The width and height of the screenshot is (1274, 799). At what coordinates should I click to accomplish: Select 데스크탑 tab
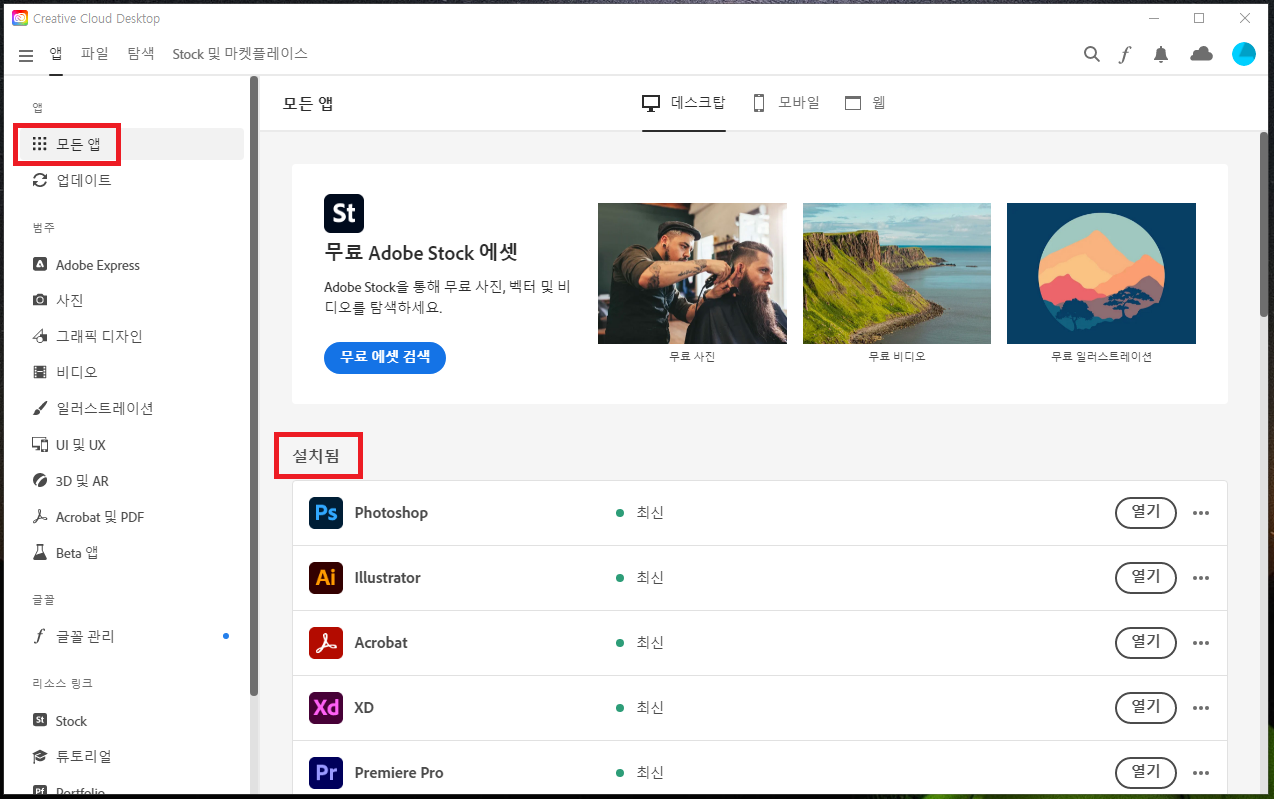click(x=684, y=103)
